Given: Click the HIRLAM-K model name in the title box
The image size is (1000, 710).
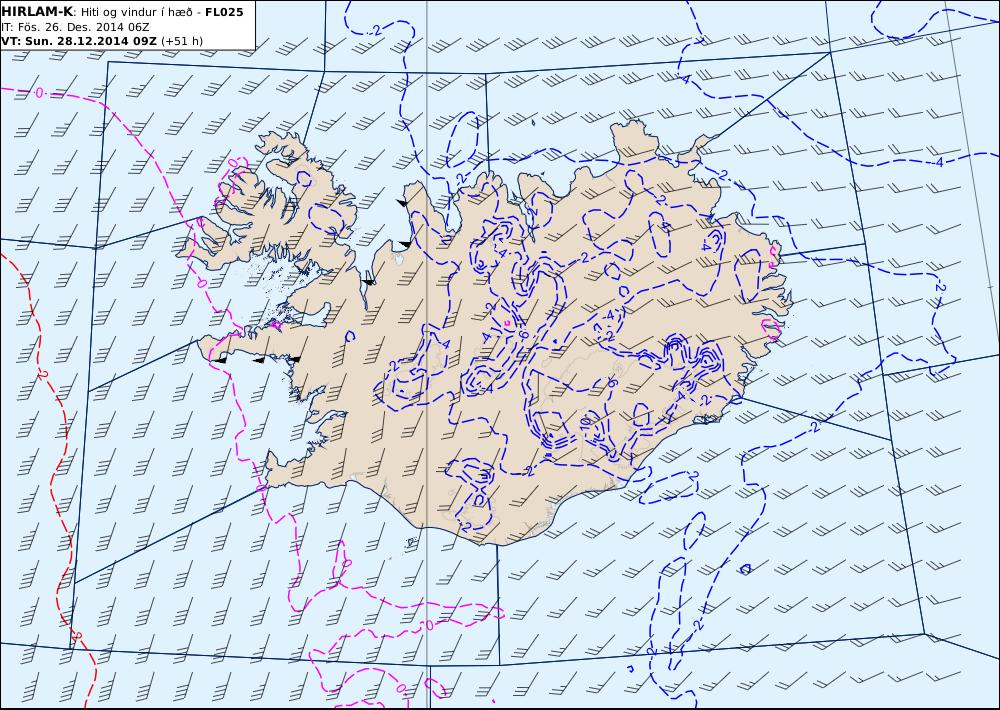Looking at the screenshot, I should pyautogui.click(x=37, y=12).
